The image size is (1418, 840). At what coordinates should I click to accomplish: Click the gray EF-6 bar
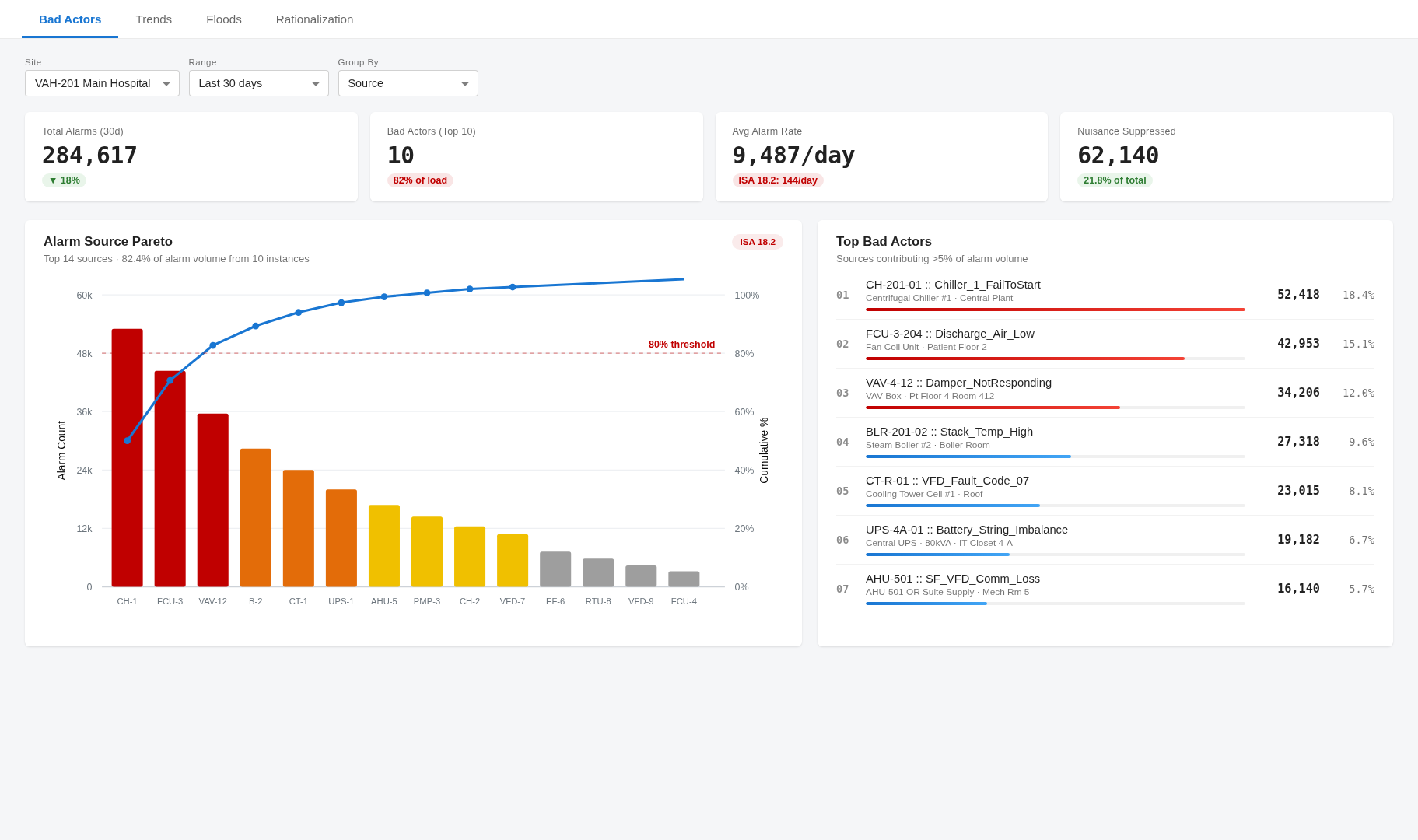[555, 569]
